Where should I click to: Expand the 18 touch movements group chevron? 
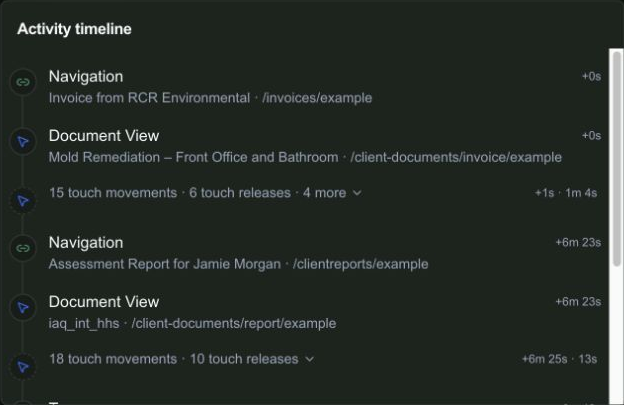310,360
